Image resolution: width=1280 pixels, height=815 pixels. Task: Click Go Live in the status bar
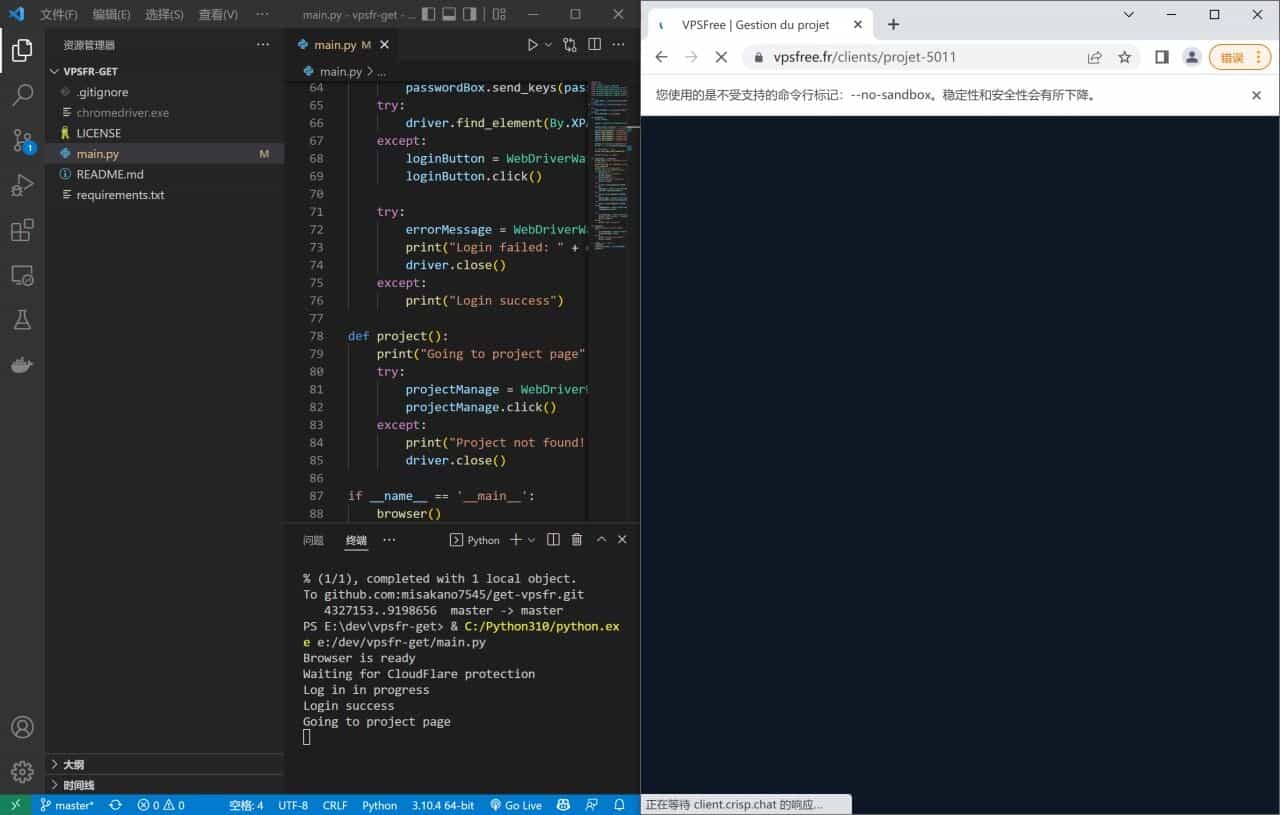coord(516,805)
